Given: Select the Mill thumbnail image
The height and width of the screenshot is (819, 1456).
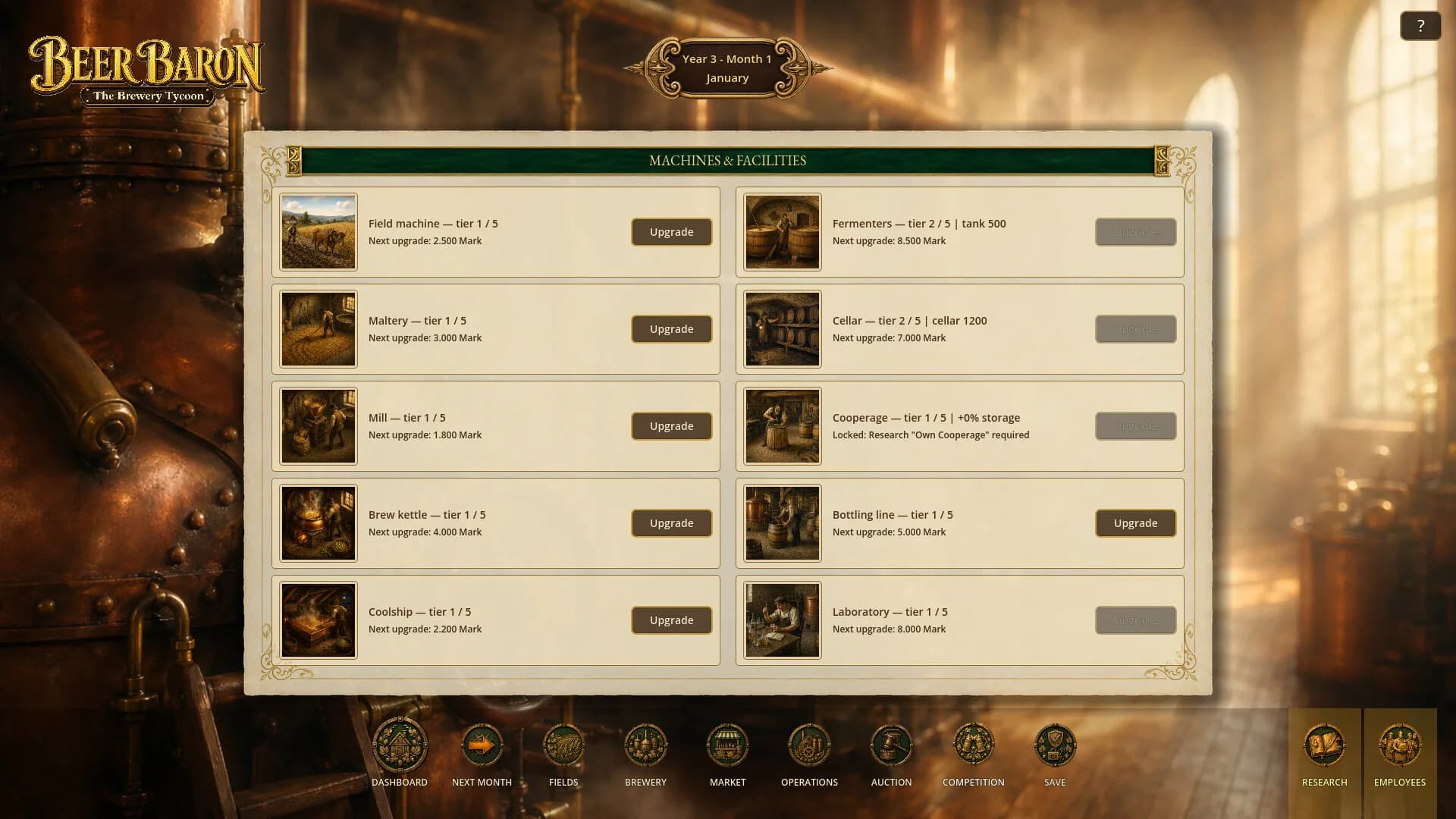Looking at the screenshot, I should point(318,426).
